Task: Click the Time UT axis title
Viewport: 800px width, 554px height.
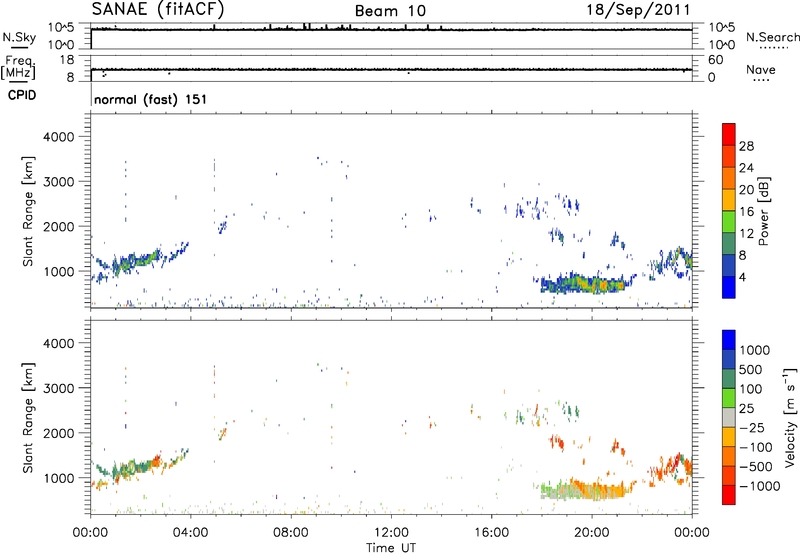Action: pyautogui.click(x=391, y=548)
